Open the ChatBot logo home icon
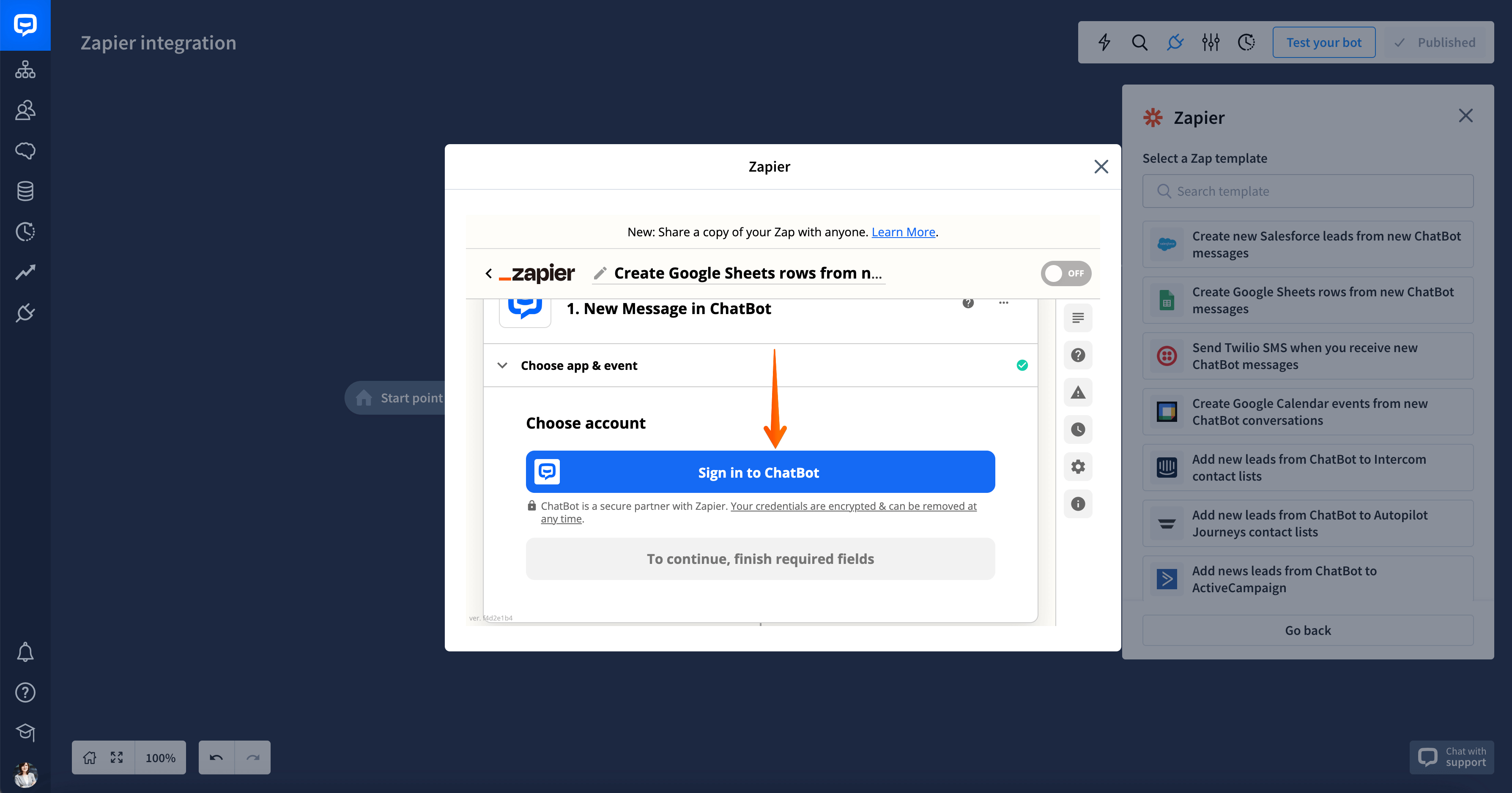Screen dimensions: 1512x793 [25, 25]
